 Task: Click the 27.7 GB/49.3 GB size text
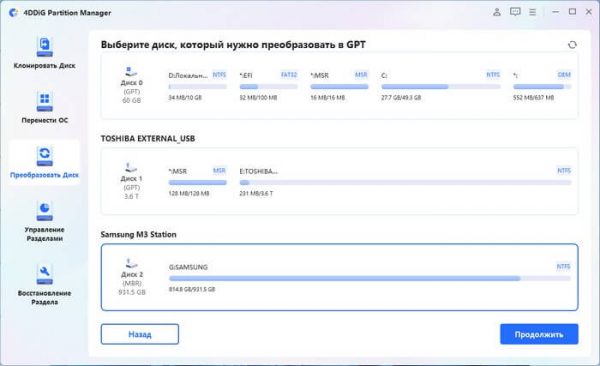(x=401, y=98)
